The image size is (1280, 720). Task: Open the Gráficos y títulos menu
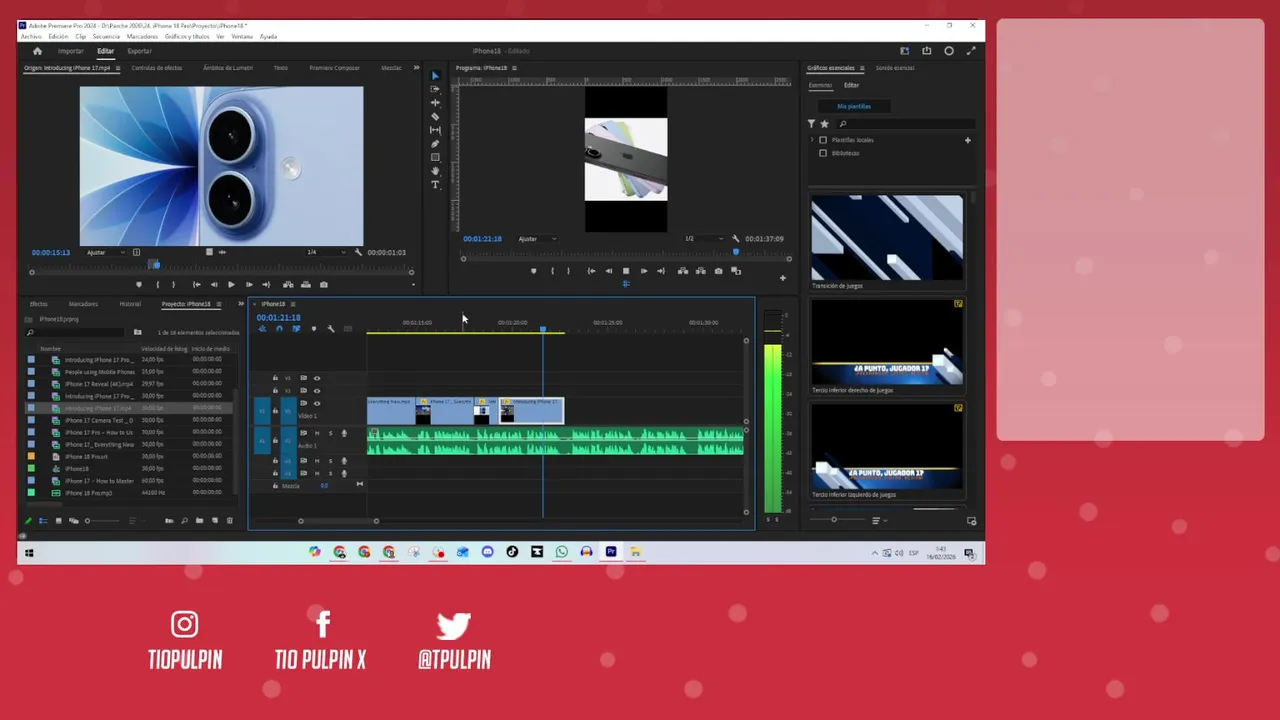pos(187,36)
